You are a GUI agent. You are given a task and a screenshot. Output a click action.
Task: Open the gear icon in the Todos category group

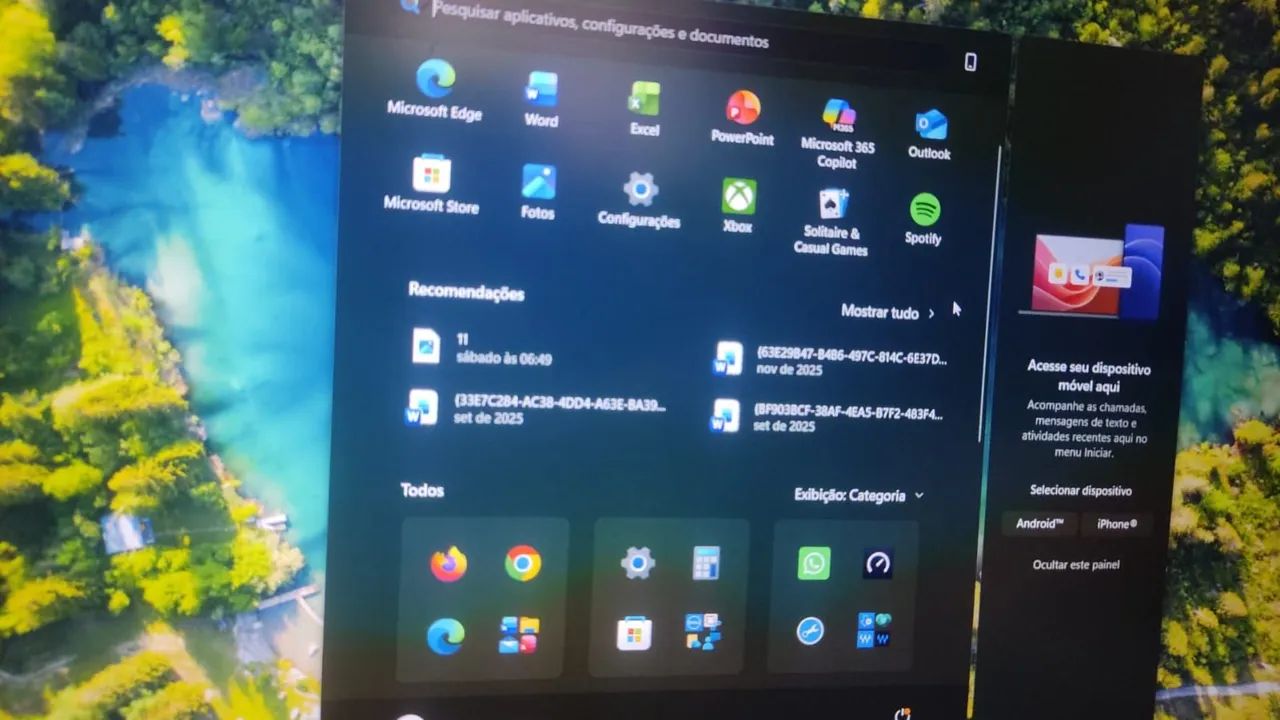tap(638, 563)
